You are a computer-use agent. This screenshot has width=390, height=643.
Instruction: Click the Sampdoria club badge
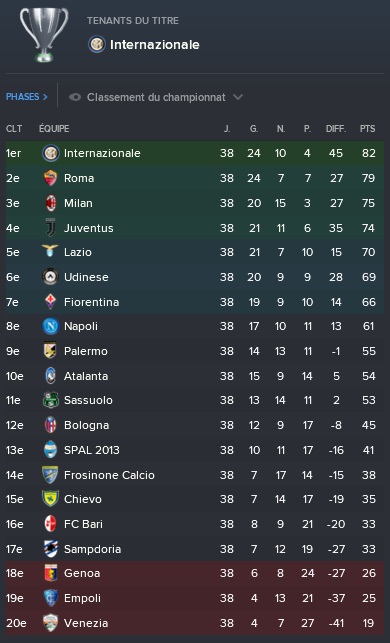point(50,549)
